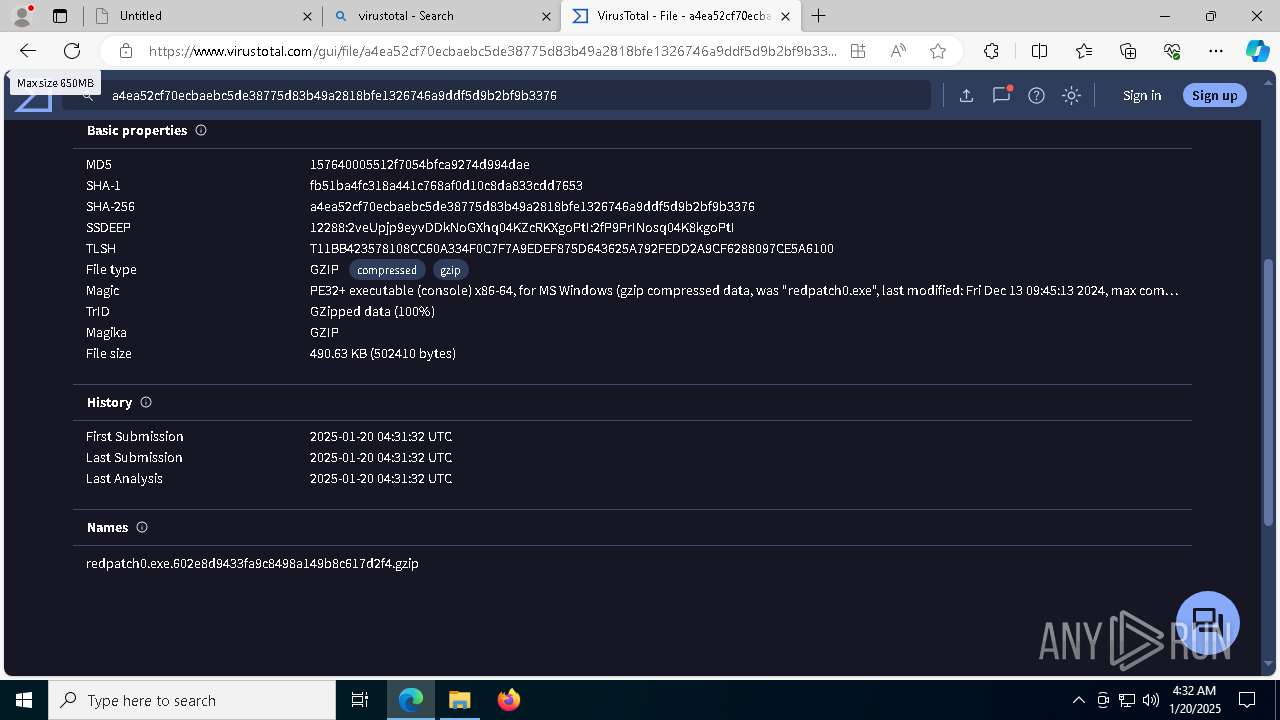Image resolution: width=1280 pixels, height=720 pixels.
Task: Refresh the current page
Action: pyautogui.click(x=72, y=51)
